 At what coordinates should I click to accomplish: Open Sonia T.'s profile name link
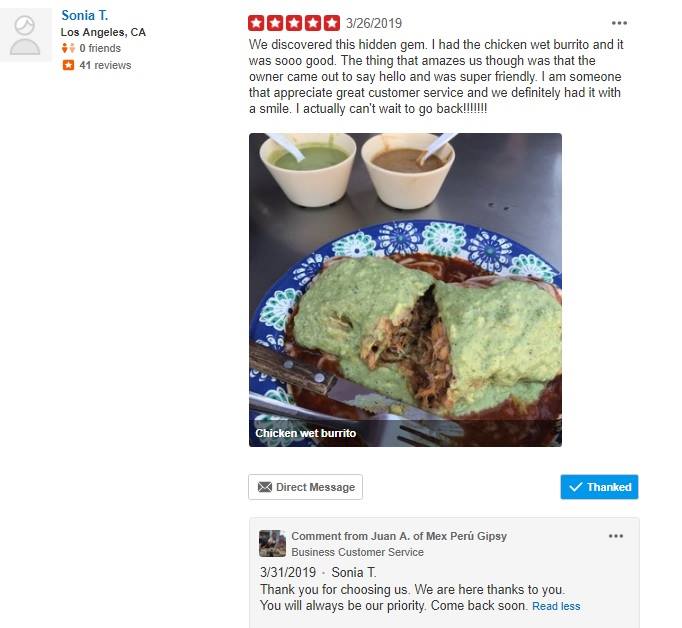pos(84,15)
